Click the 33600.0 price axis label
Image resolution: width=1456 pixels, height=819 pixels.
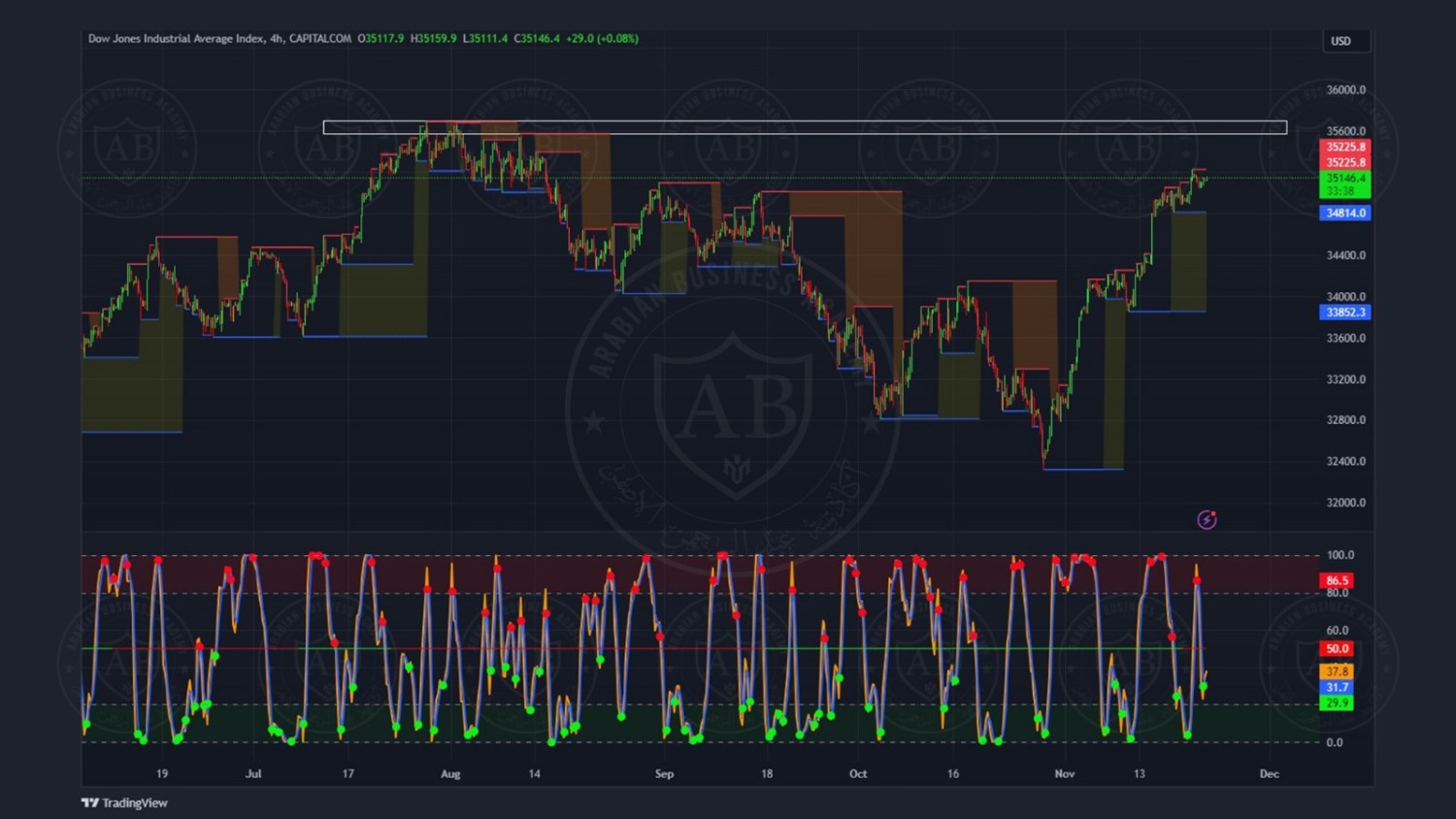tap(1345, 338)
